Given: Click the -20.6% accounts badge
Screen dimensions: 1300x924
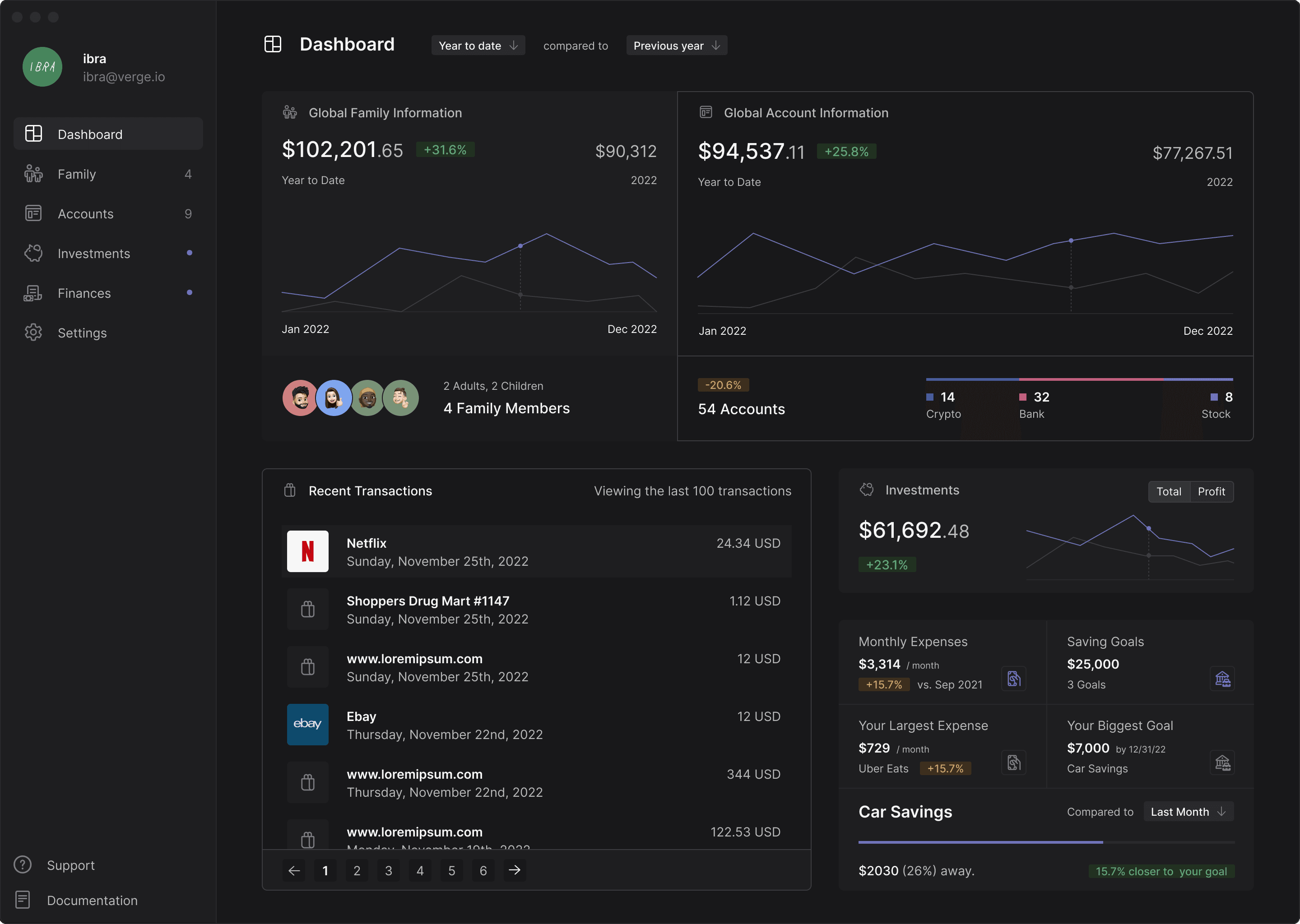Looking at the screenshot, I should pyautogui.click(x=723, y=385).
